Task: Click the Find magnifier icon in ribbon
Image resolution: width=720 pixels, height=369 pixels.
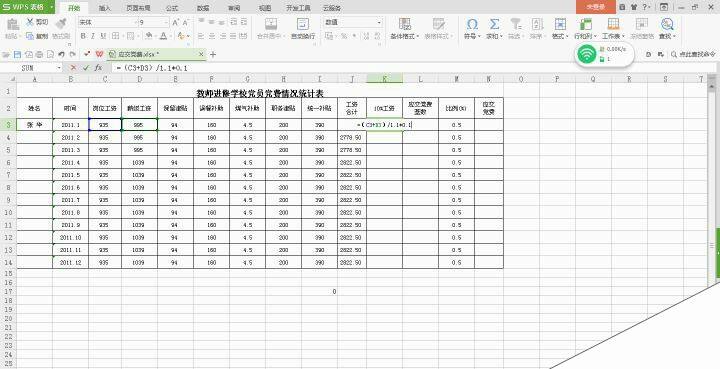Action: (x=667, y=24)
